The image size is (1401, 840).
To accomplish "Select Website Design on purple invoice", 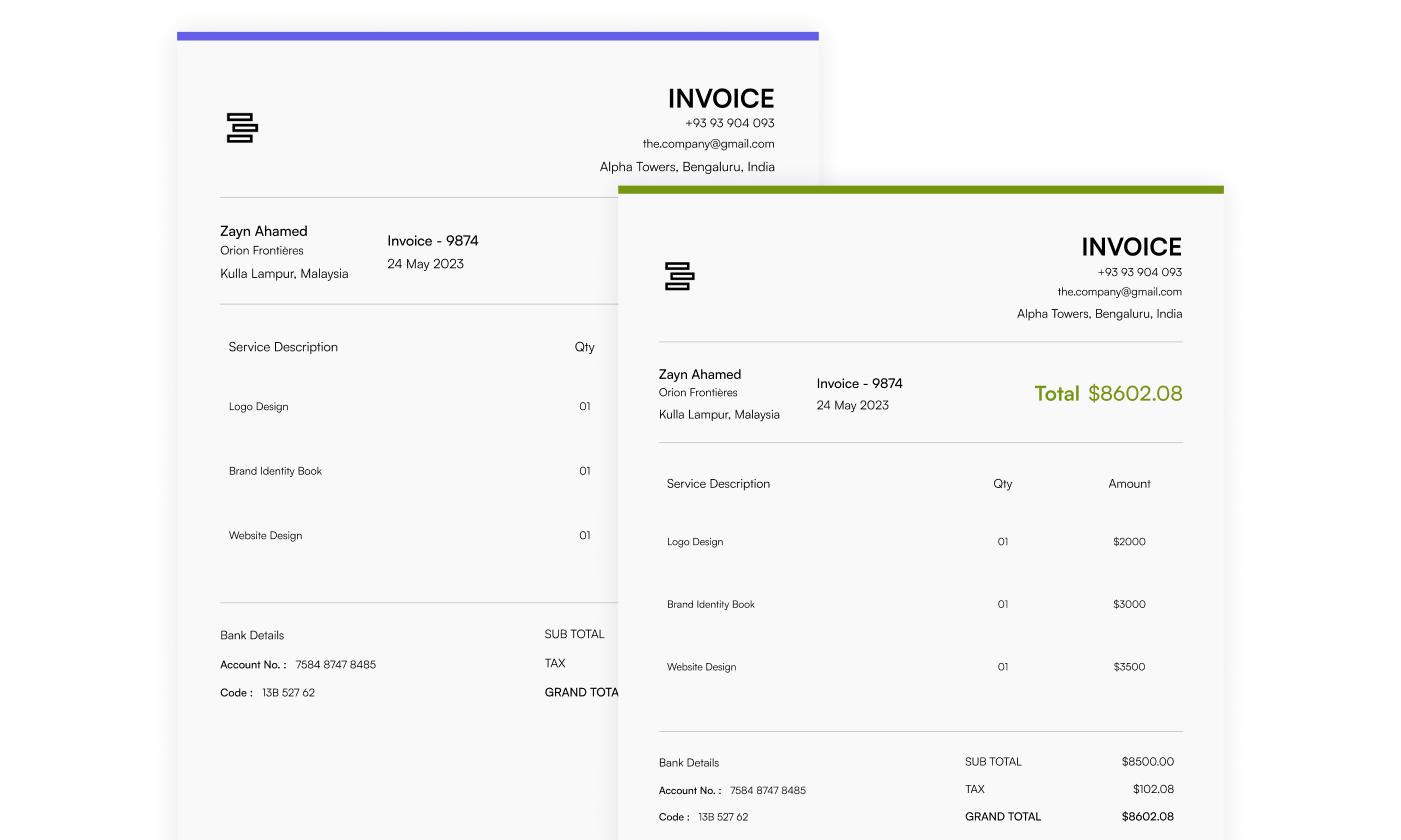I will [265, 536].
